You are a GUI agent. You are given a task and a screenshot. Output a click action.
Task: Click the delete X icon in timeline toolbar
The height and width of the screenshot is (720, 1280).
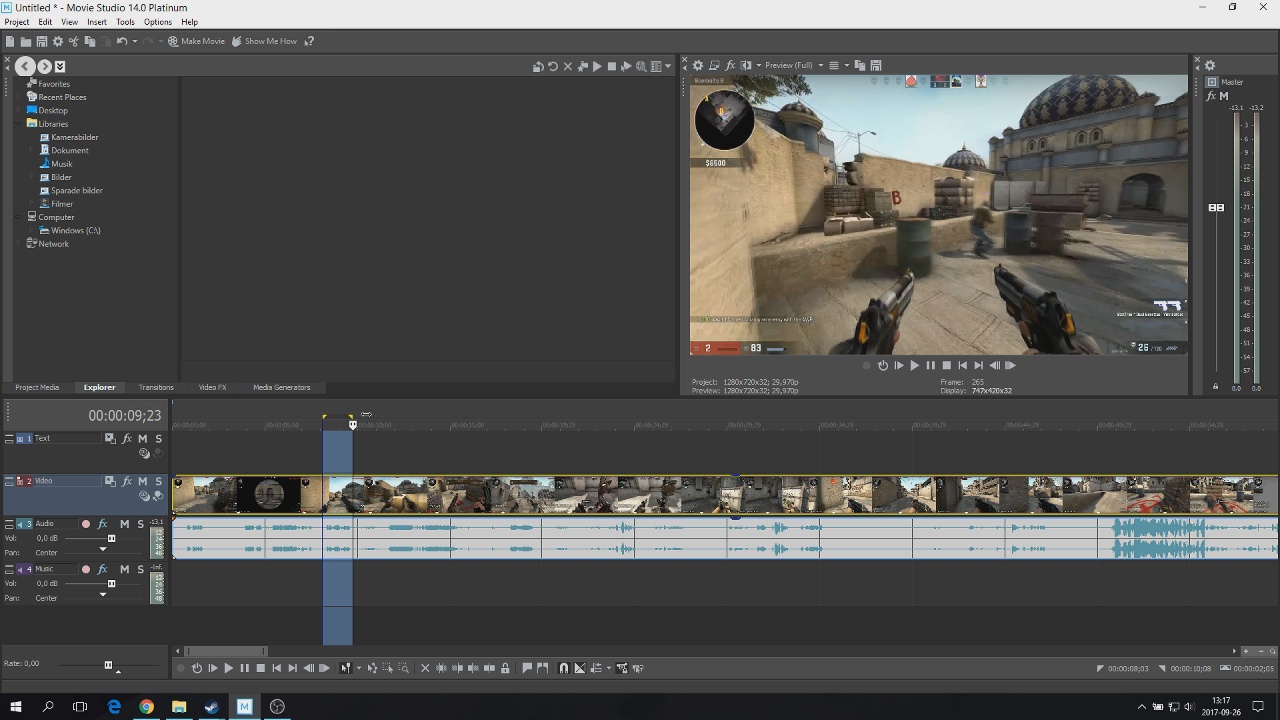tap(425, 668)
